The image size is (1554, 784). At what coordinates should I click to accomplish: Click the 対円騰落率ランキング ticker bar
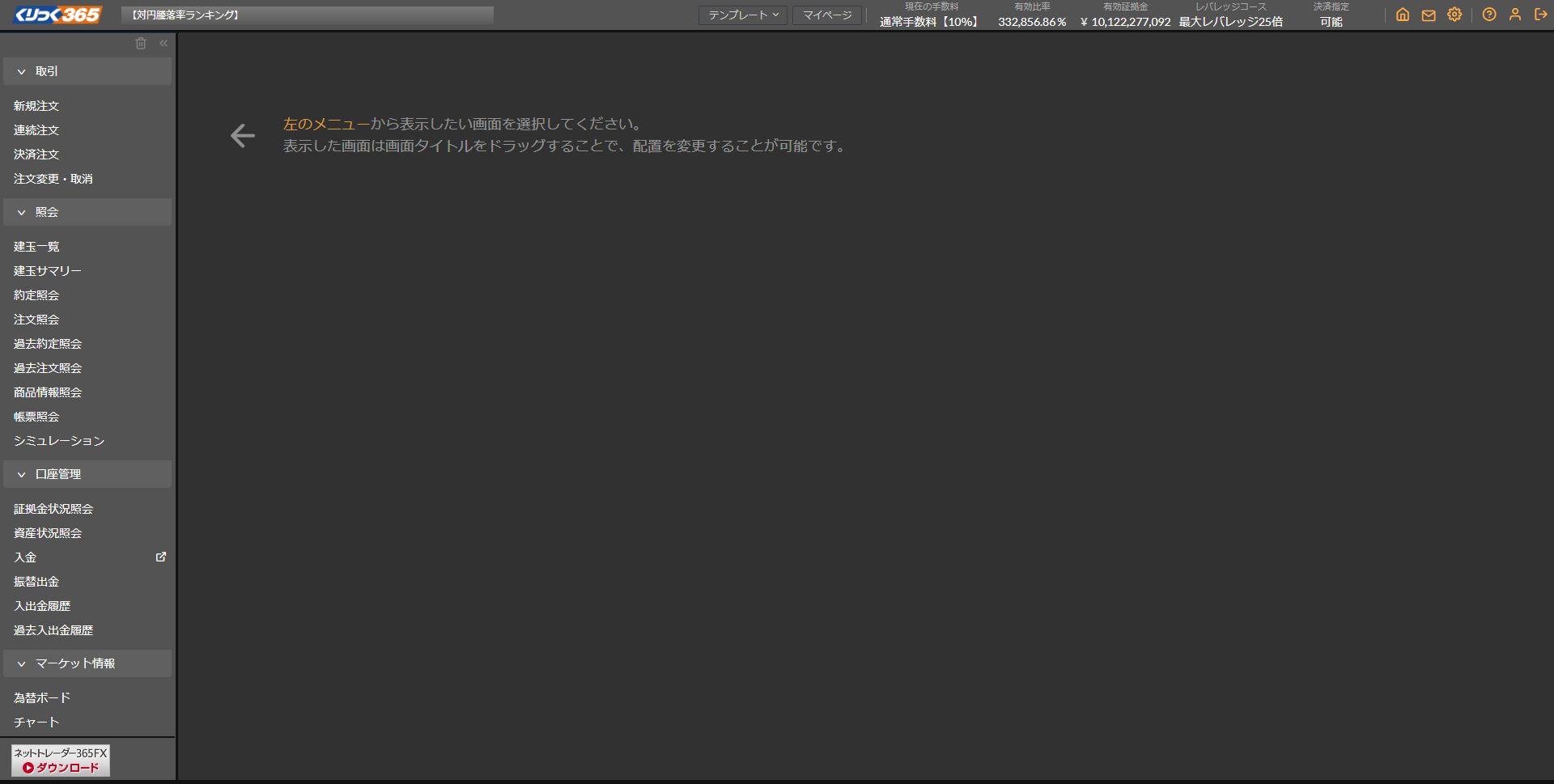[x=308, y=15]
